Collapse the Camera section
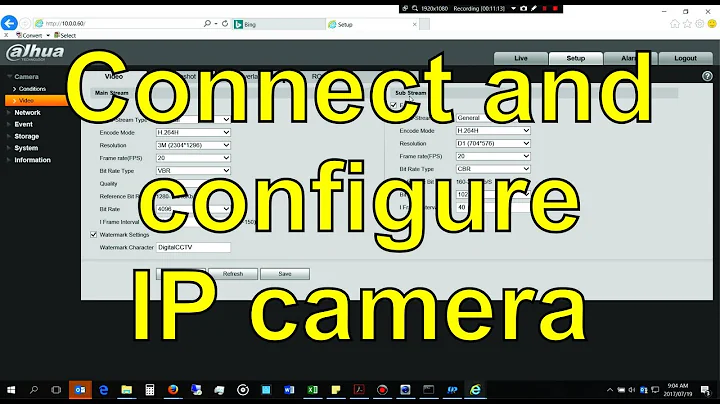Image resolution: width=720 pixels, height=404 pixels. click(26, 77)
